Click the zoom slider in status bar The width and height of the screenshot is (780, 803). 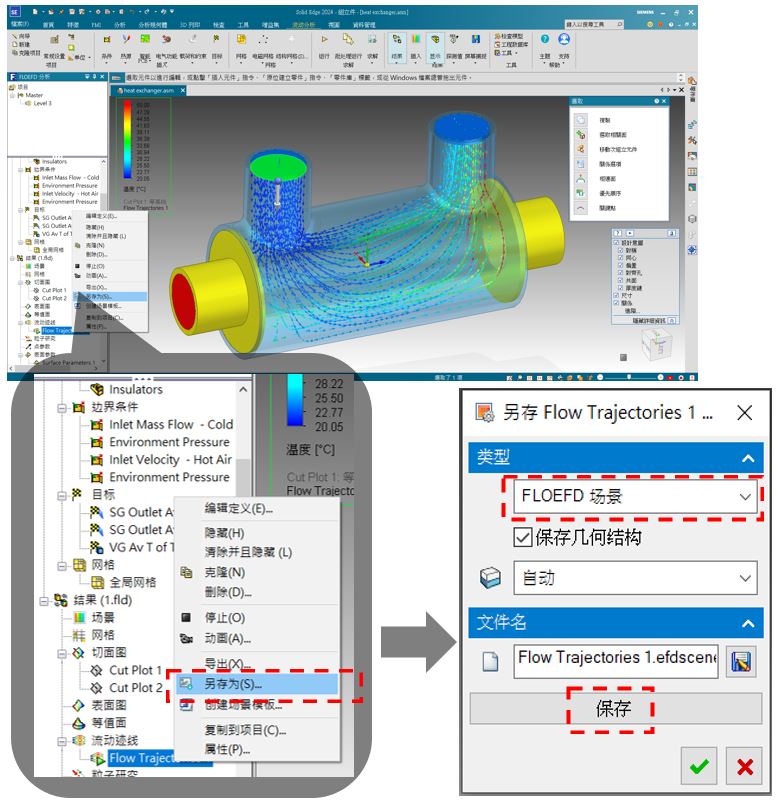point(629,377)
